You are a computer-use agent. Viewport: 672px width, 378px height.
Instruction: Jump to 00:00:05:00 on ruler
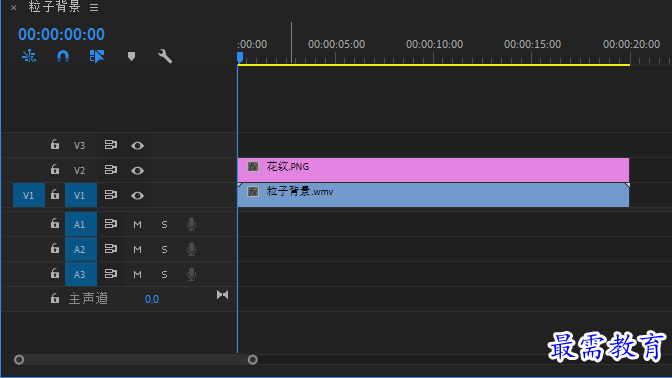click(x=336, y=45)
